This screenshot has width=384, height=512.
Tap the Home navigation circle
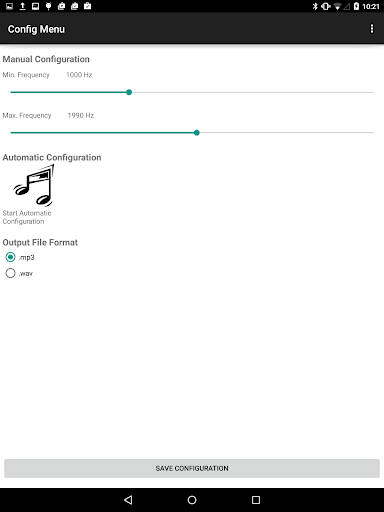192,500
